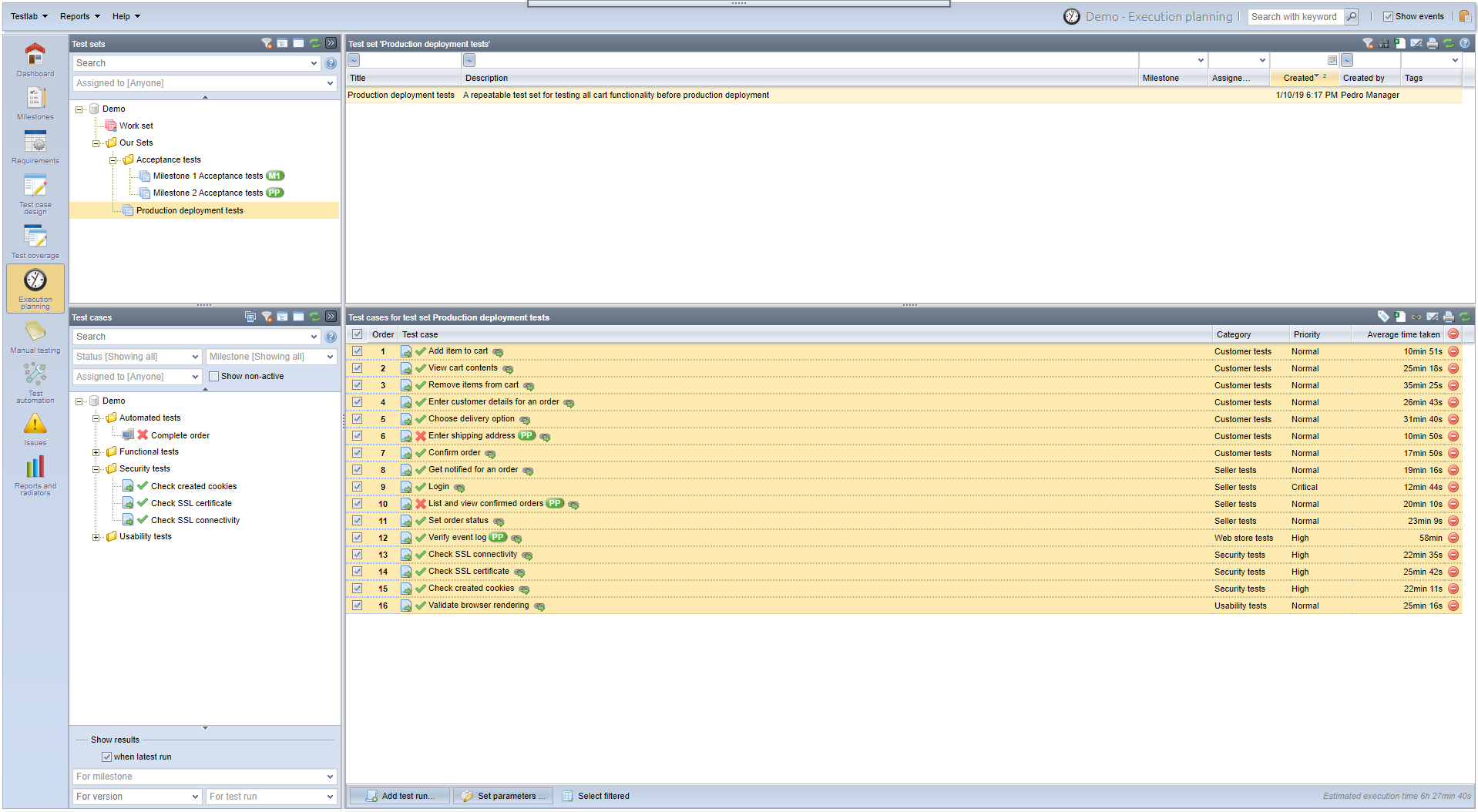Sort by Created column header

[x=1304, y=78]
